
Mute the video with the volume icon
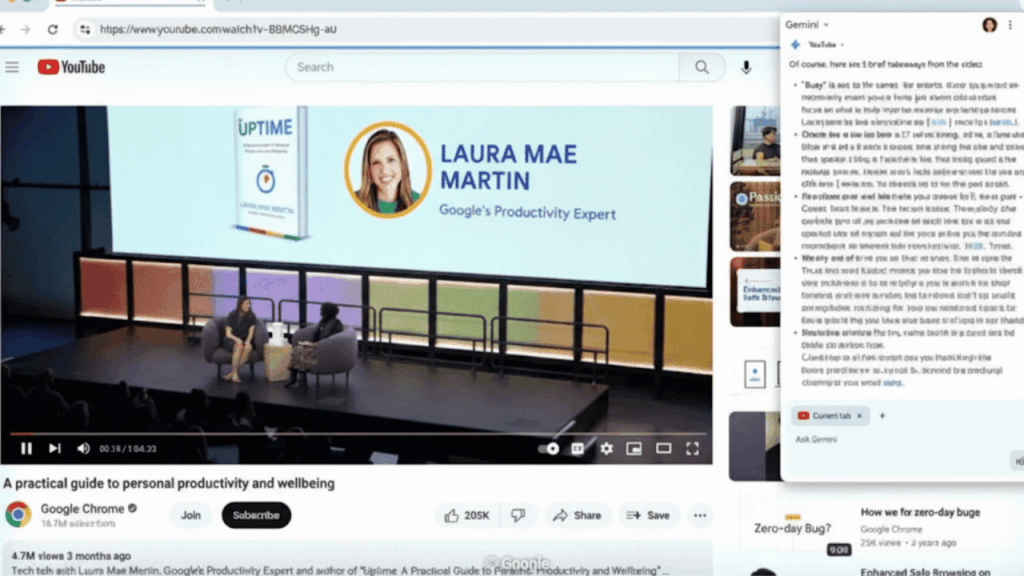[x=83, y=449]
